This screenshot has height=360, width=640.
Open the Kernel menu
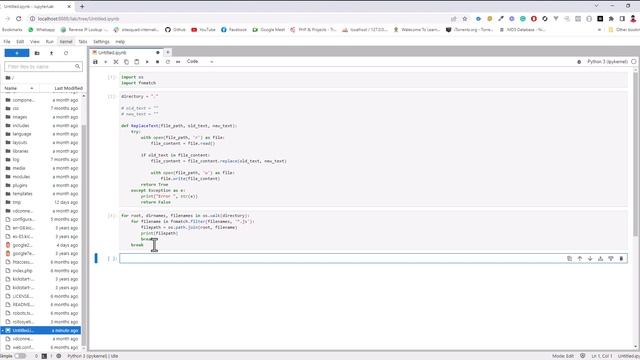(66, 42)
